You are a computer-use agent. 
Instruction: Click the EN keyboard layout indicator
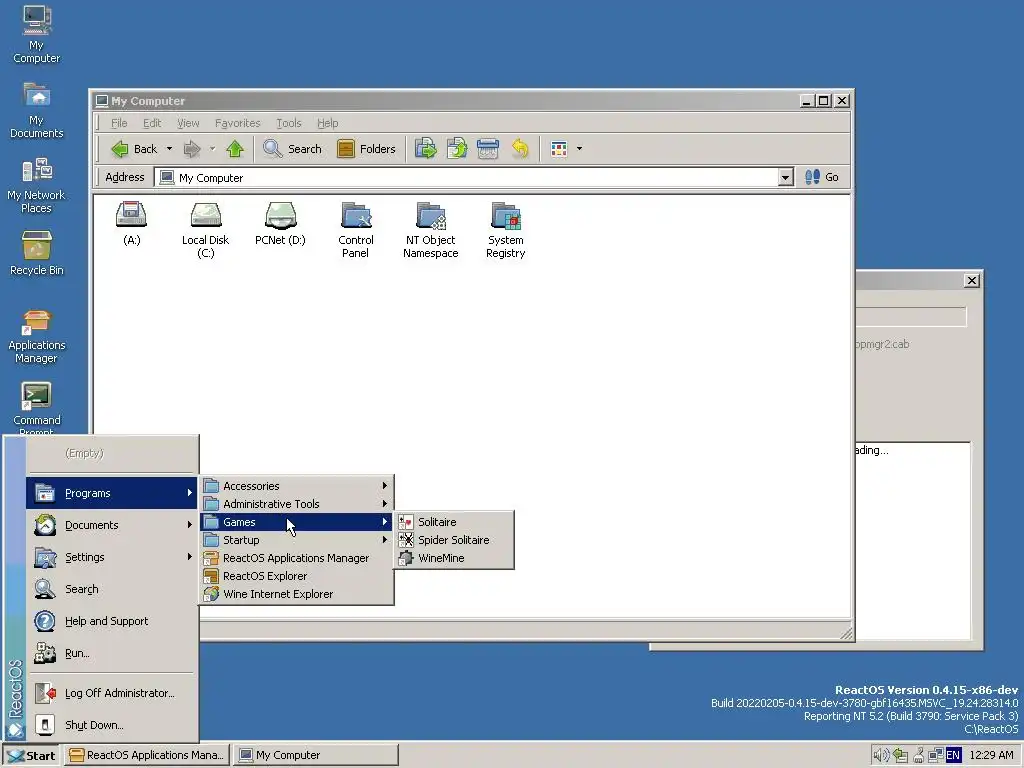[953, 756]
